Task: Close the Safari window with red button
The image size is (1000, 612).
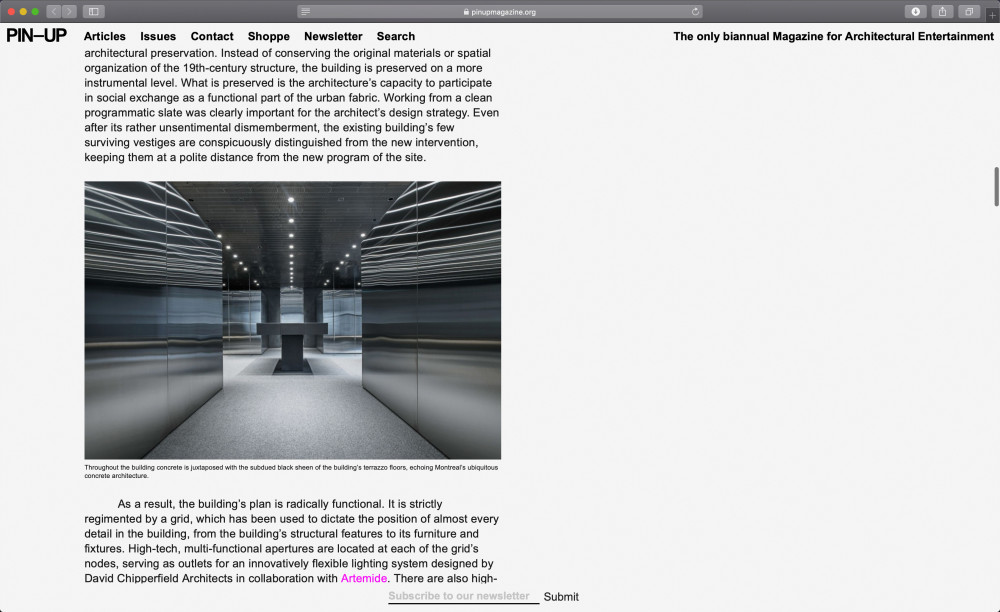Action: click(x=11, y=11)
